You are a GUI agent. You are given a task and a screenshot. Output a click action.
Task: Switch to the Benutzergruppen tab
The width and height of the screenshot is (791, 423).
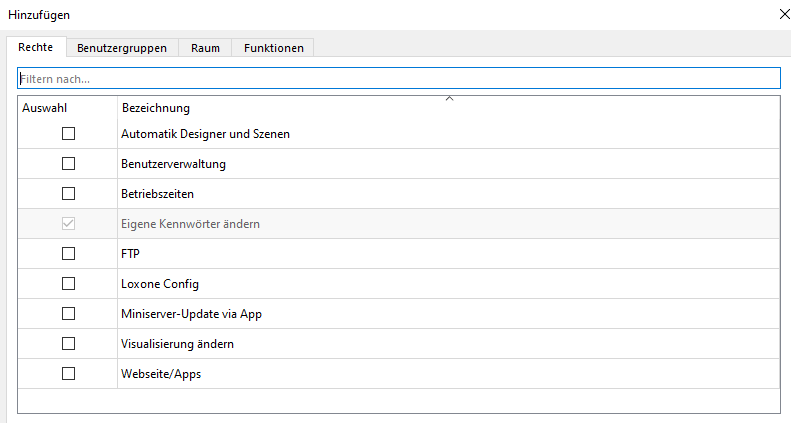coord(122,47)
